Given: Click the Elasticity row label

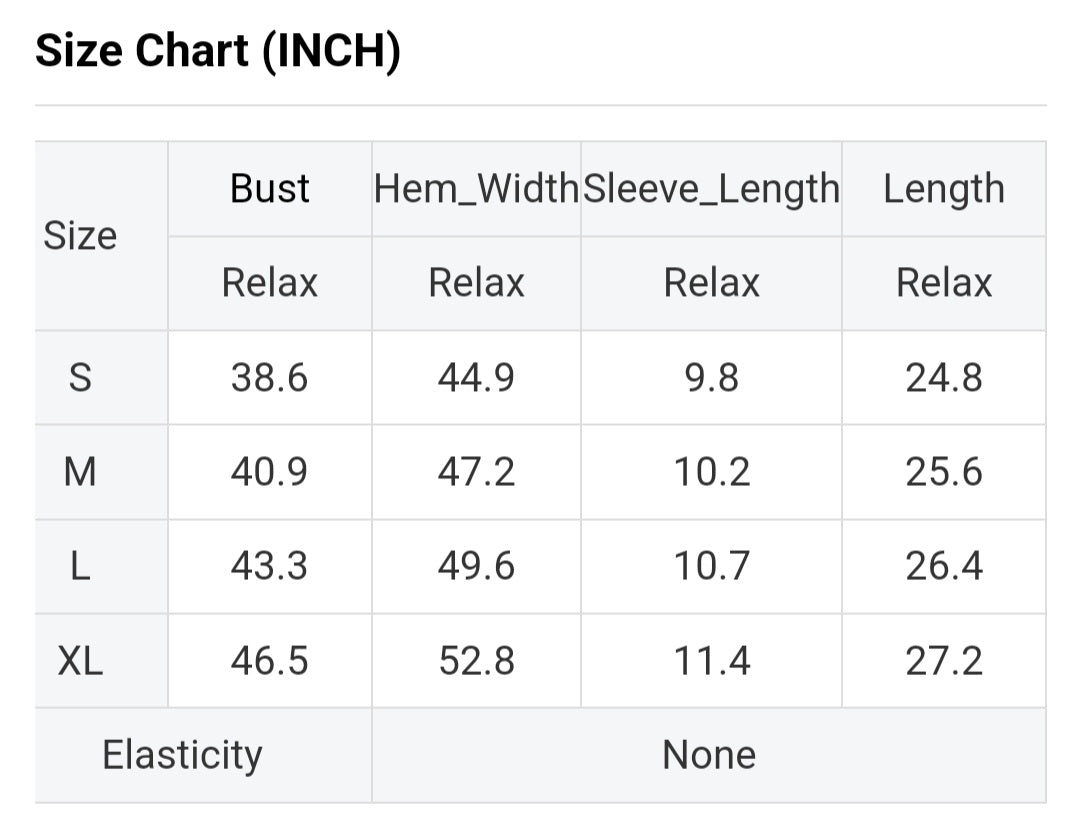Looking at the screenshot, I should [182, 755].
